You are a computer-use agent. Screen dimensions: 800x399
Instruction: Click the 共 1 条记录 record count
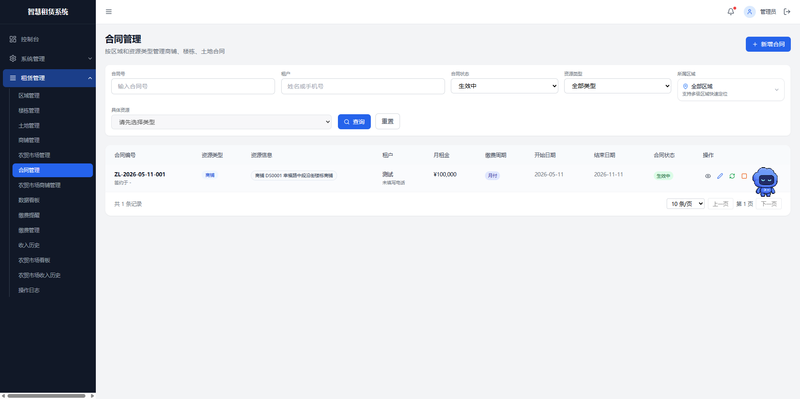(x=128, y=204)
